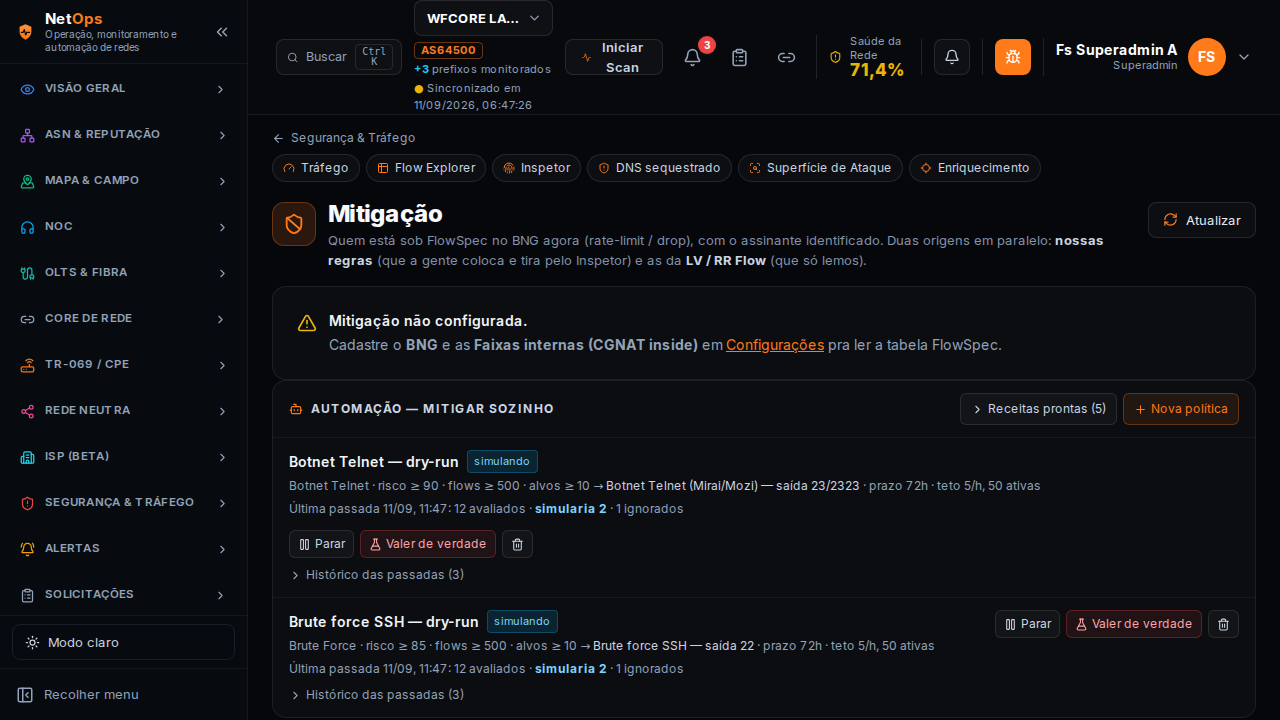This screenshot has height=720, width=1280.
Task: Open DNS sequestrado tab
Action: [659, 168]
